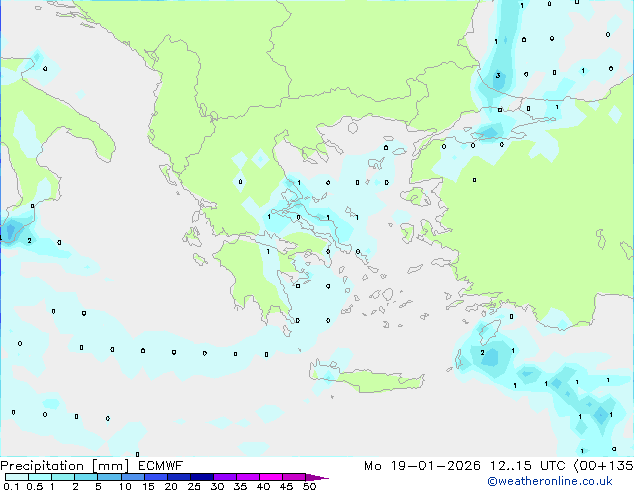
Task: Click the 'Precipitation [mm]' title text
Action: (x=65, y=466)
